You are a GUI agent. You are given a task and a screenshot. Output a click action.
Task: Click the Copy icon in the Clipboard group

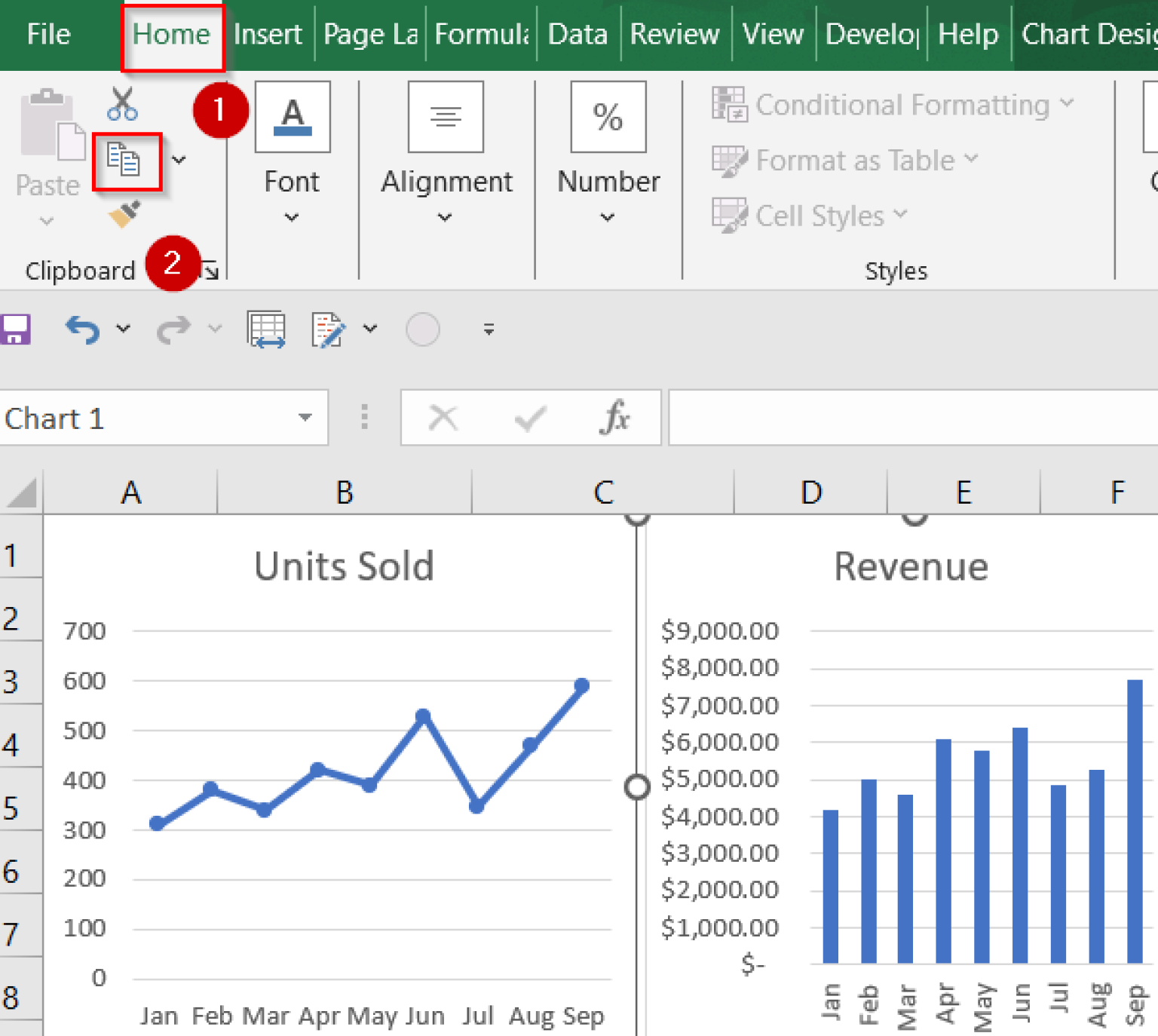click(127, 161)
